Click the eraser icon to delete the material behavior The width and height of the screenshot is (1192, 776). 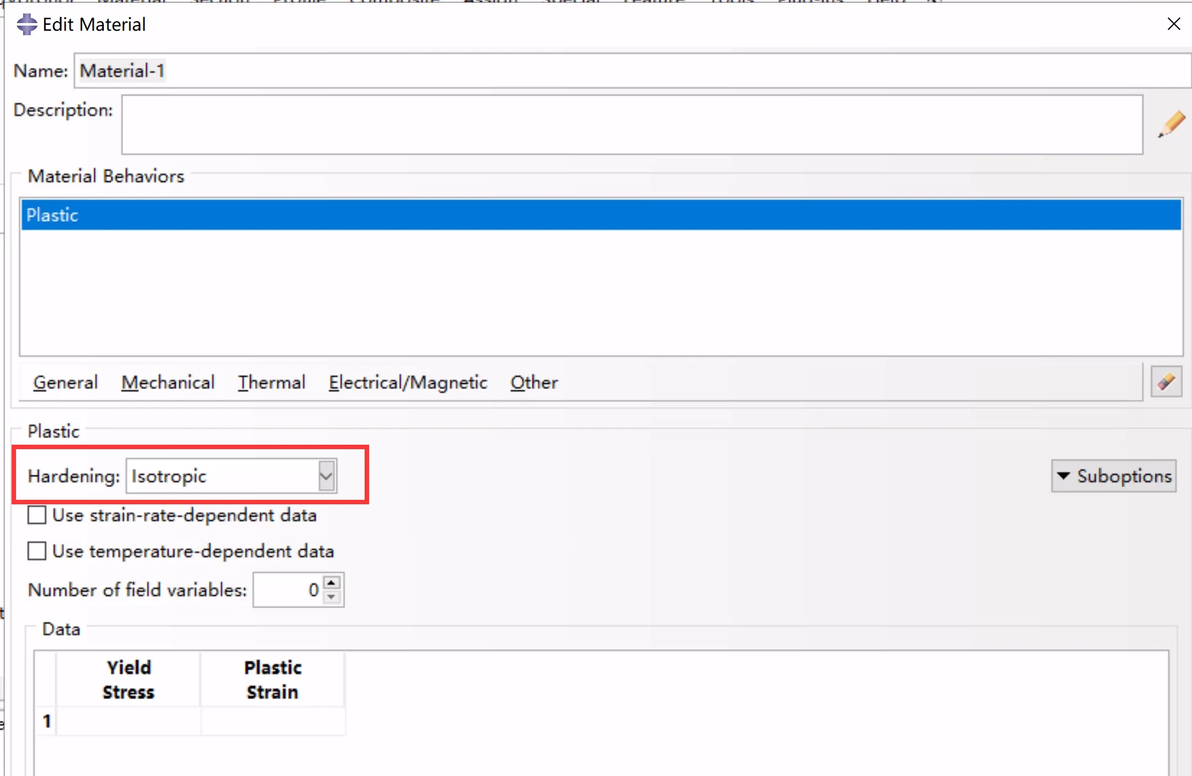(x=1166, y=382)
